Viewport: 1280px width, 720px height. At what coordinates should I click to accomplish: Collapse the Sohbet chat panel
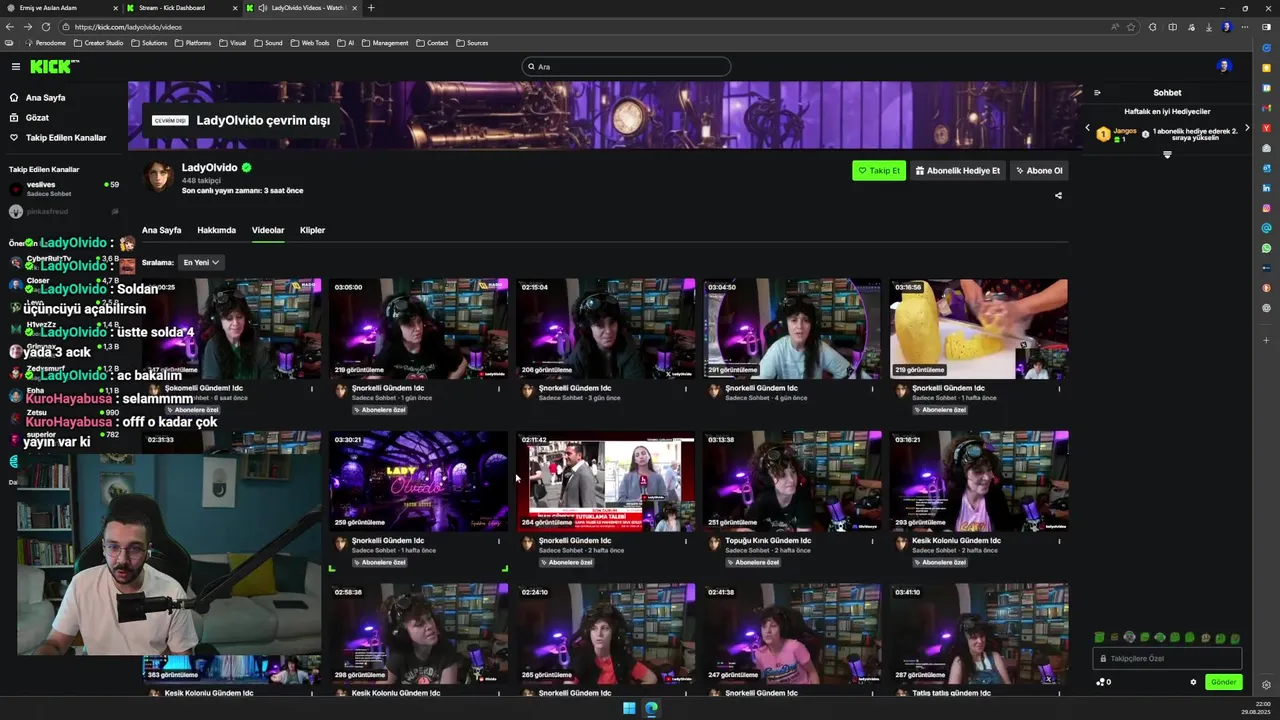1097,93
